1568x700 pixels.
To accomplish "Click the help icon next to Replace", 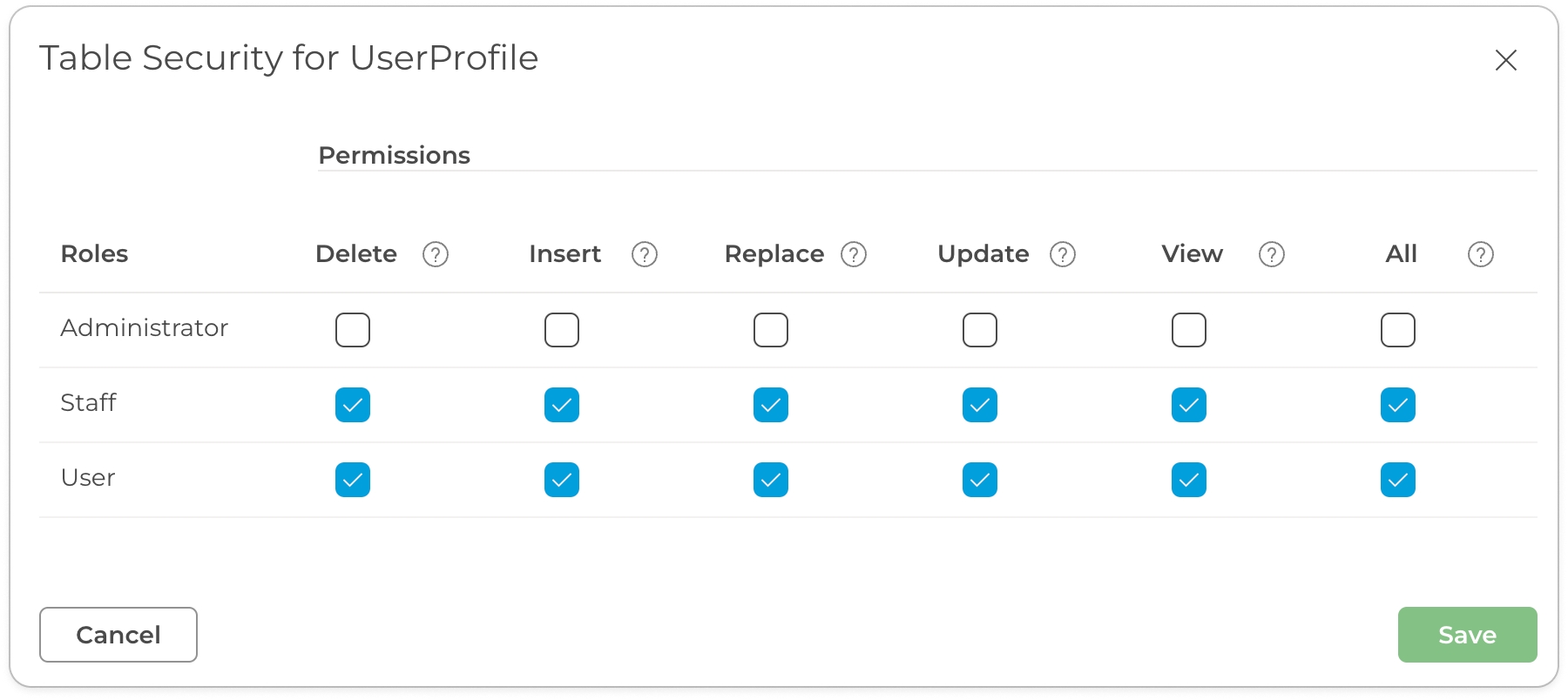I will click(x=854, y=254).
